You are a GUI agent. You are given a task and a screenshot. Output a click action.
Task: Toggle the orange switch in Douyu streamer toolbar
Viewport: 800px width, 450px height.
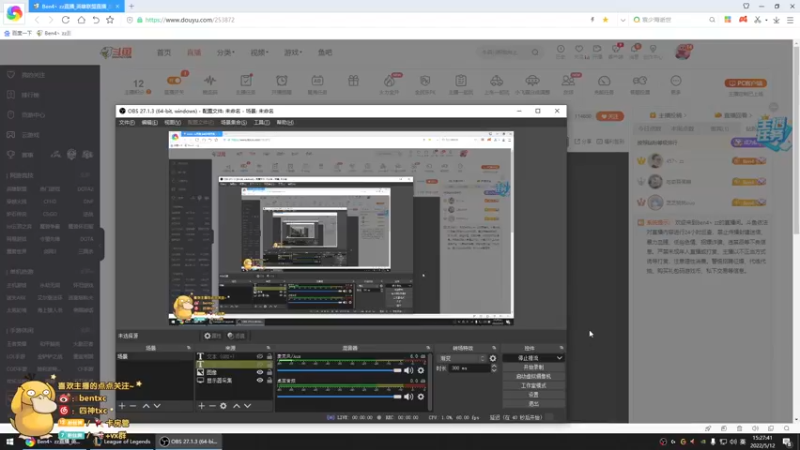coord(174,81)
